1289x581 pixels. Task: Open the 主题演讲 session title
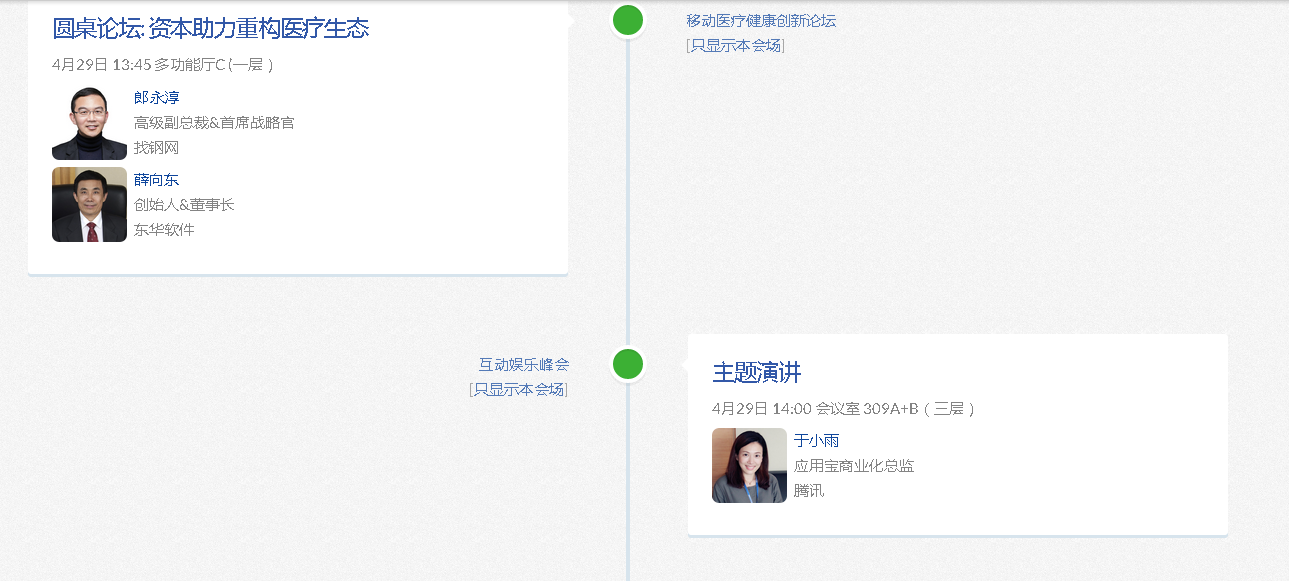pyautogui.click(x=757, y=373)
